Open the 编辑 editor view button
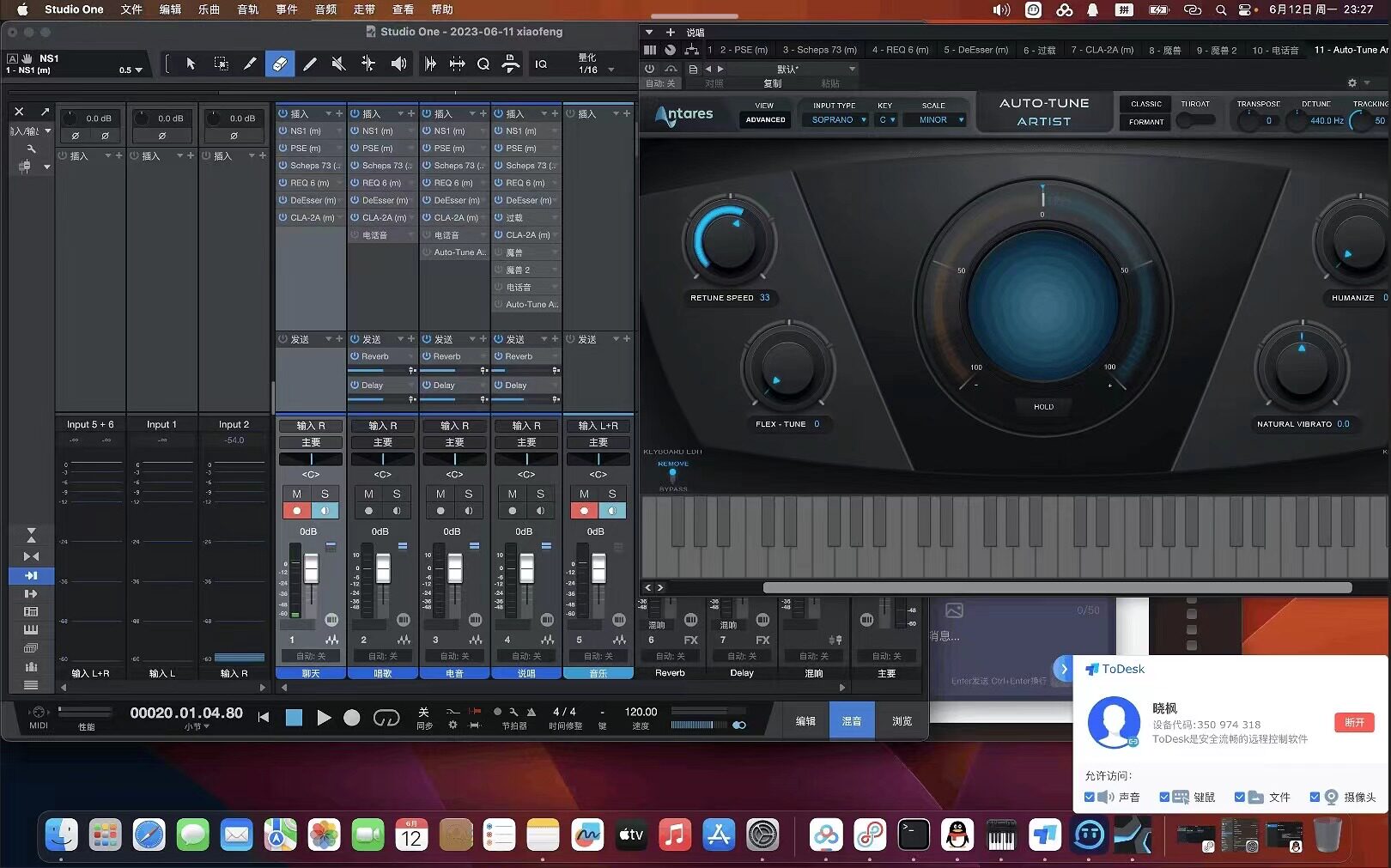The width and height of the screenshot is (1391, 868). pyautogui.click(x=805, y=721)
